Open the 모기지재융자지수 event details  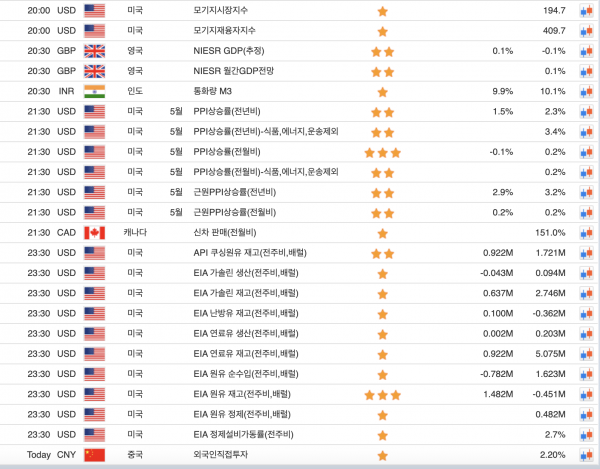click(223, 31)
